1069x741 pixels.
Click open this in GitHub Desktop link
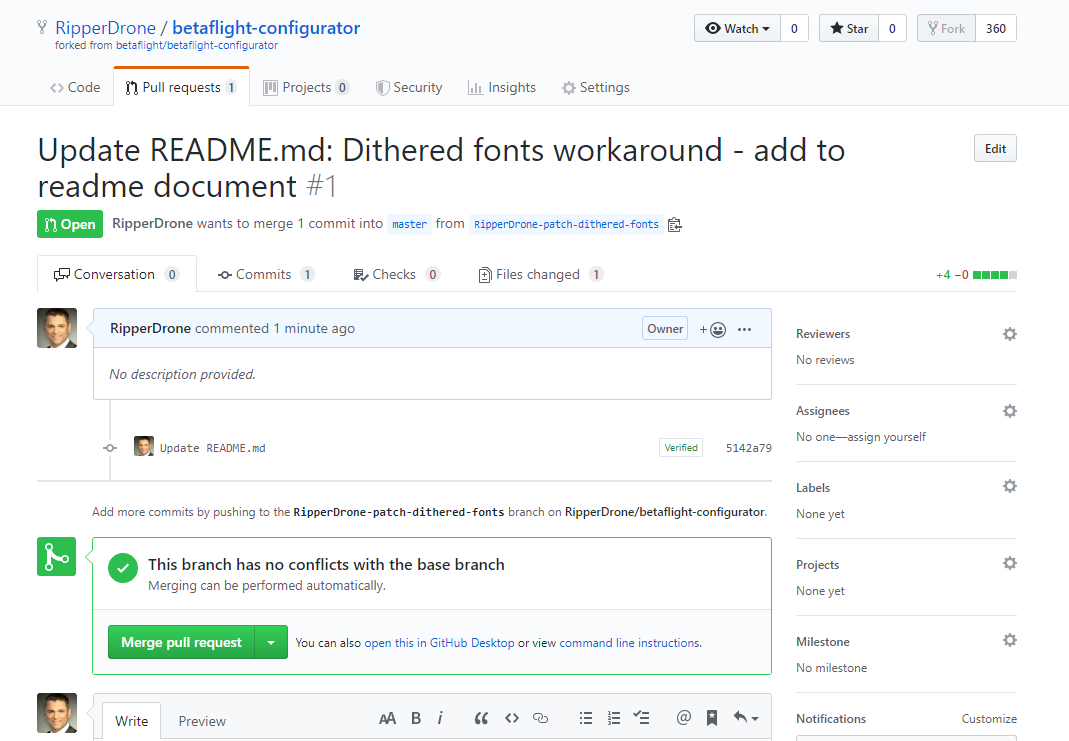(439, 643)
